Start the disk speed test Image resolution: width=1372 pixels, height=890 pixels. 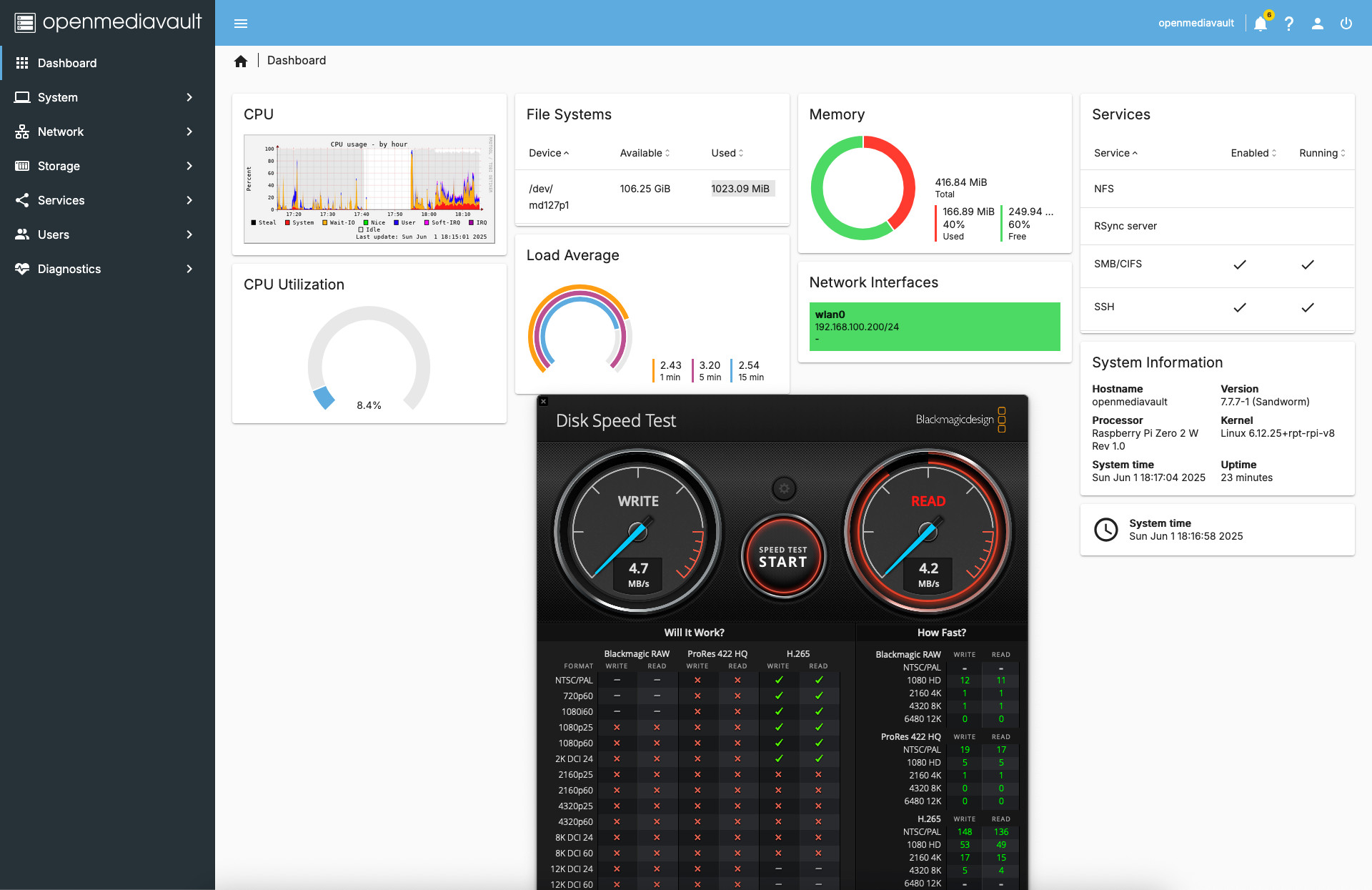pos(783,556)
